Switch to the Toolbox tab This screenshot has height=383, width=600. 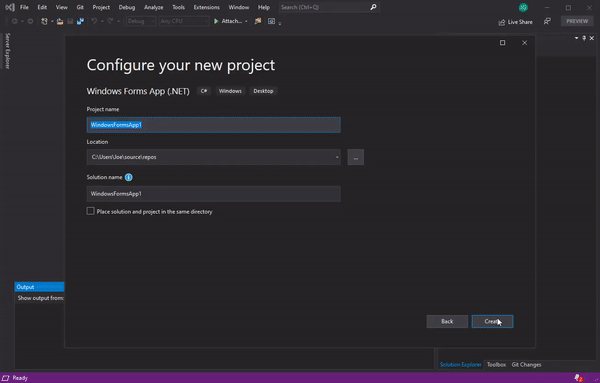point(496,365)
